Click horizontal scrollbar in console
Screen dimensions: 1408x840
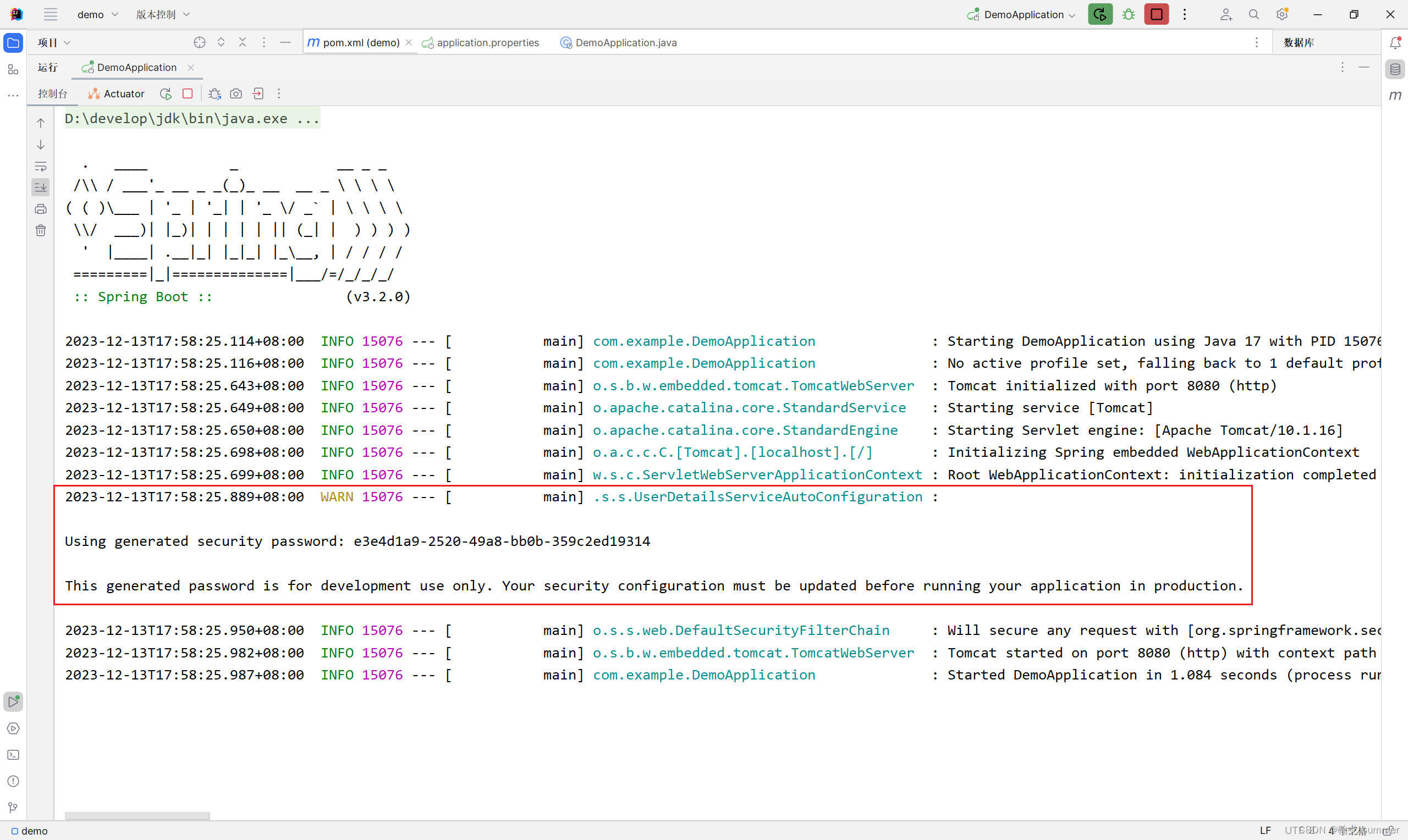tap(137, 816)
